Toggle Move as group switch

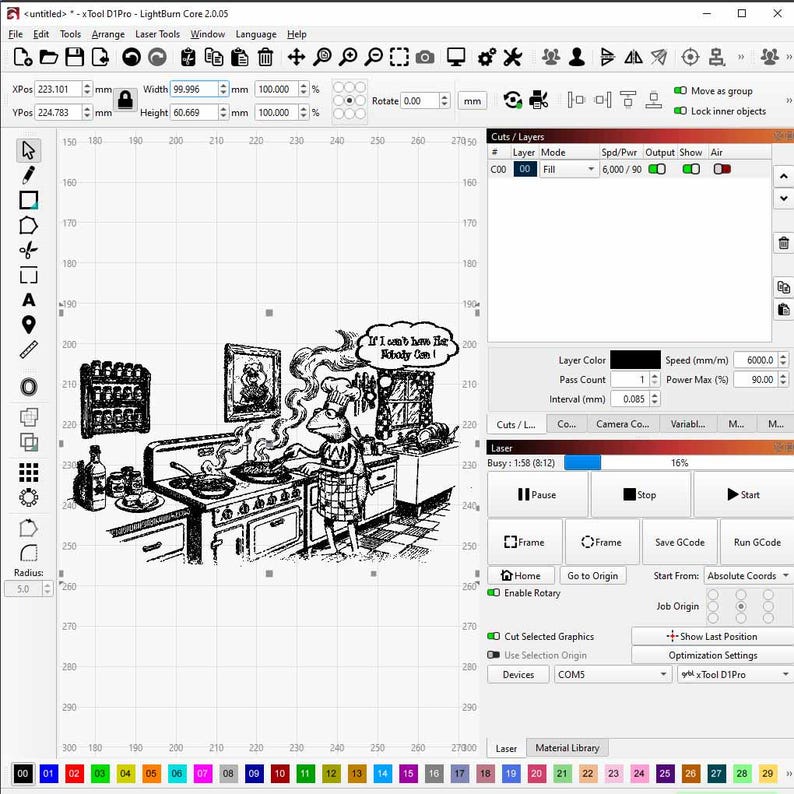(x=680, y=91)
